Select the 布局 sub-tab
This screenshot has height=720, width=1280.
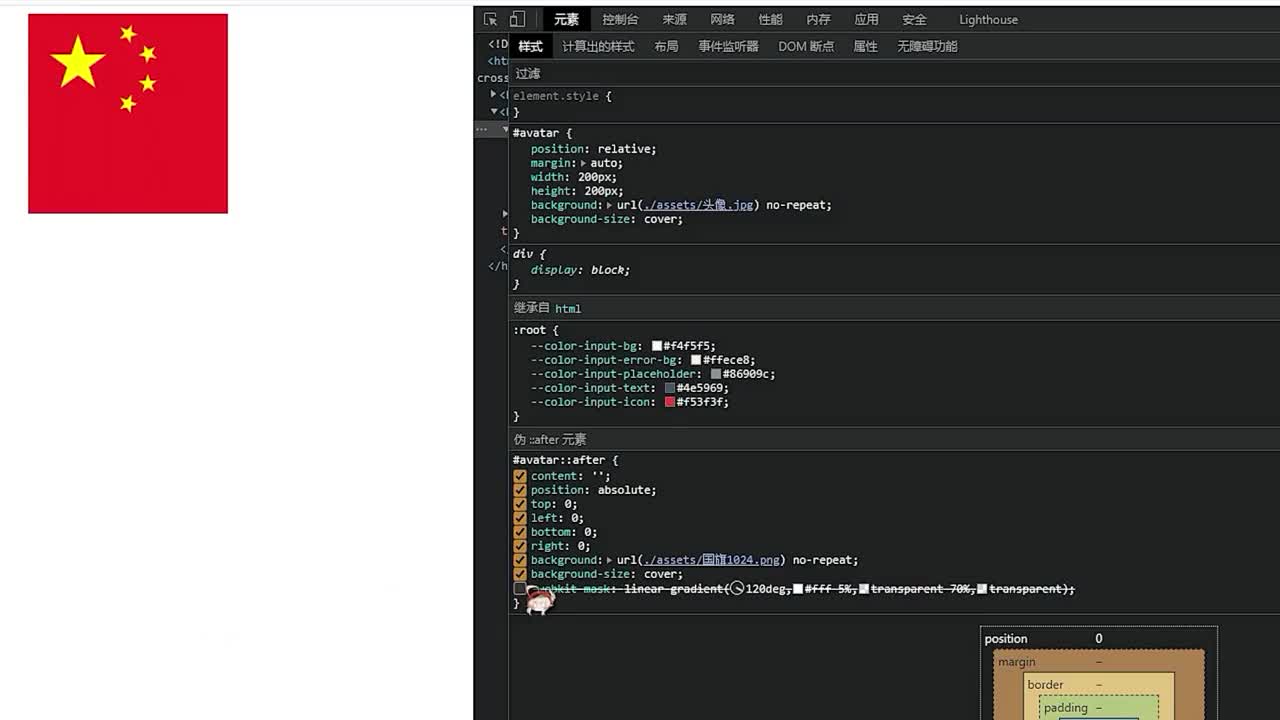[x=666, y=46]
